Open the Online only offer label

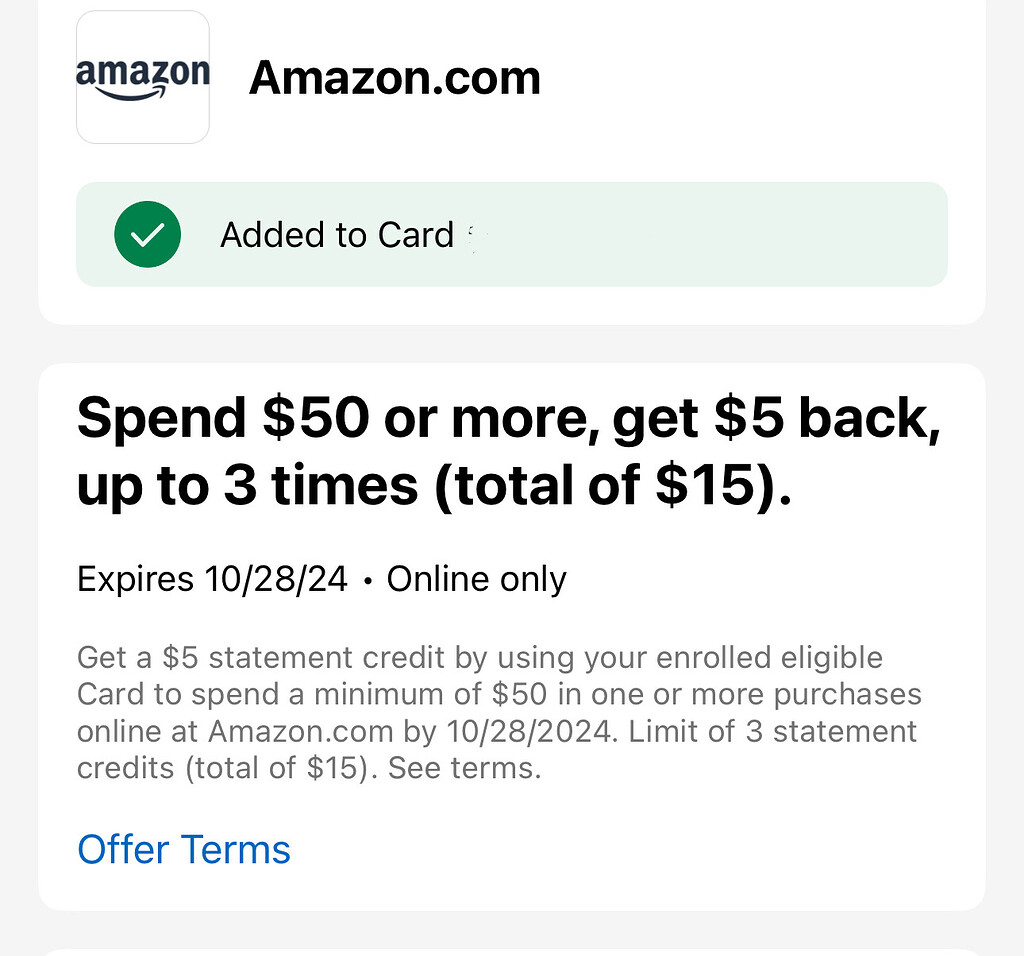476,578
